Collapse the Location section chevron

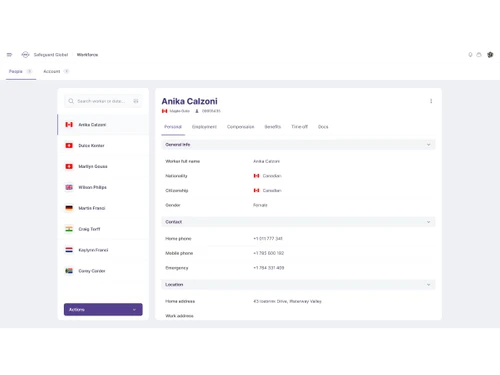coord(428,285)
